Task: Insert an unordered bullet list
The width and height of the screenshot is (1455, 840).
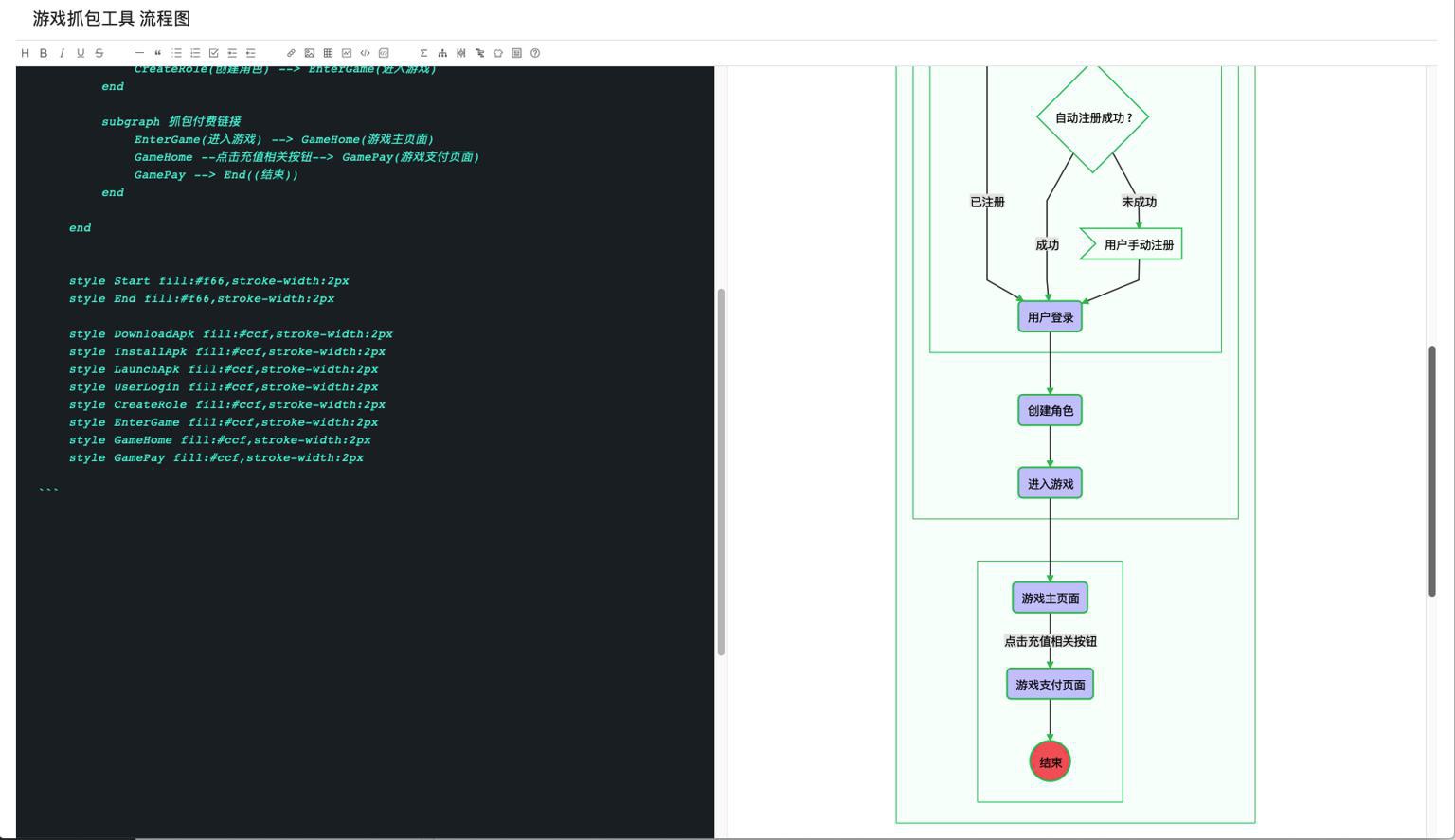Action: coord(176,53)
